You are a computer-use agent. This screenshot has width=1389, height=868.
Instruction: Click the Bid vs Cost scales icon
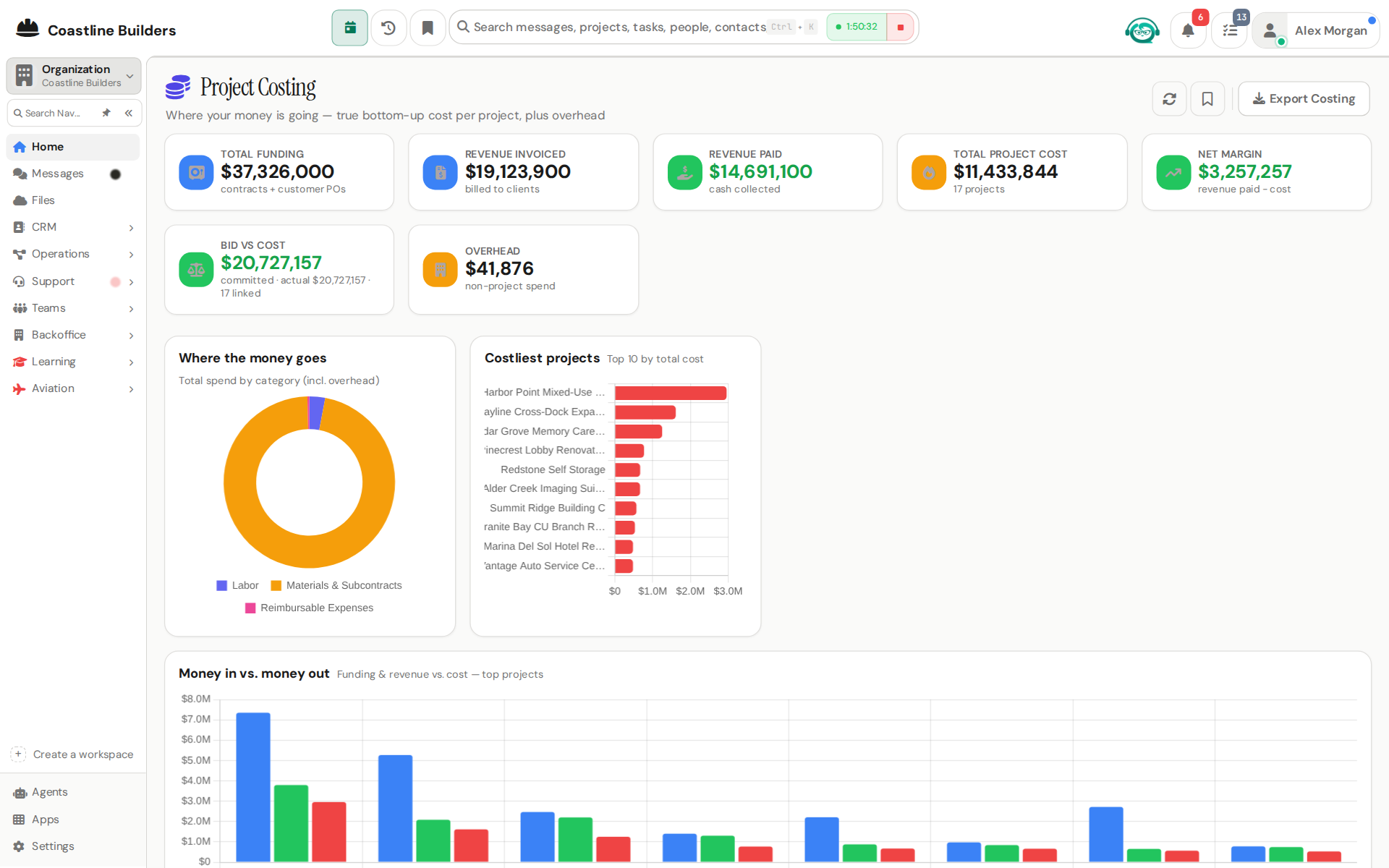(196, 270)
